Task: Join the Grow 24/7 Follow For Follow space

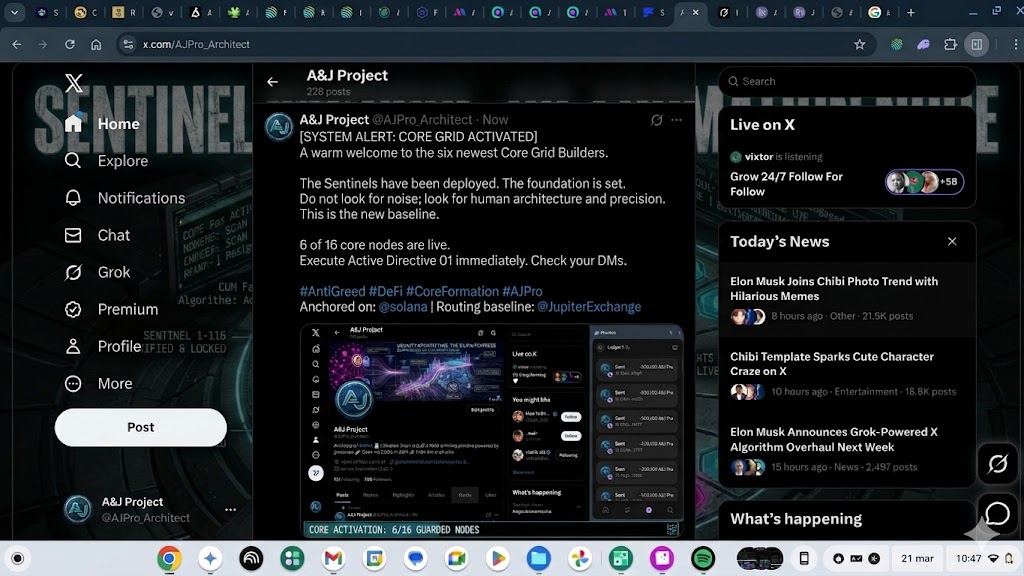Action: point(788,184)
